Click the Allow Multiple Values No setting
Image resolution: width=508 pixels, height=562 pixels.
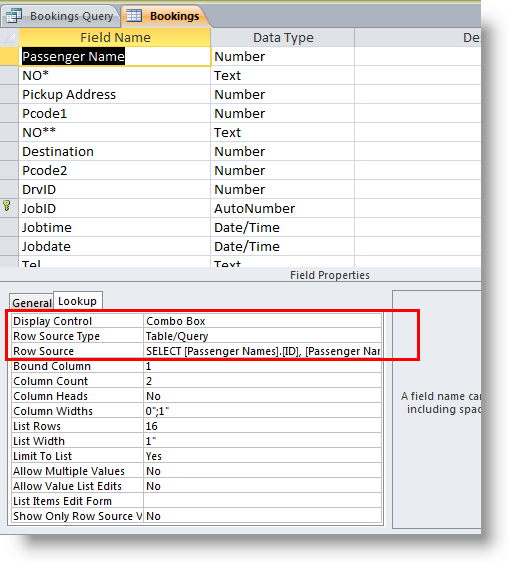(x=262, y=471)
